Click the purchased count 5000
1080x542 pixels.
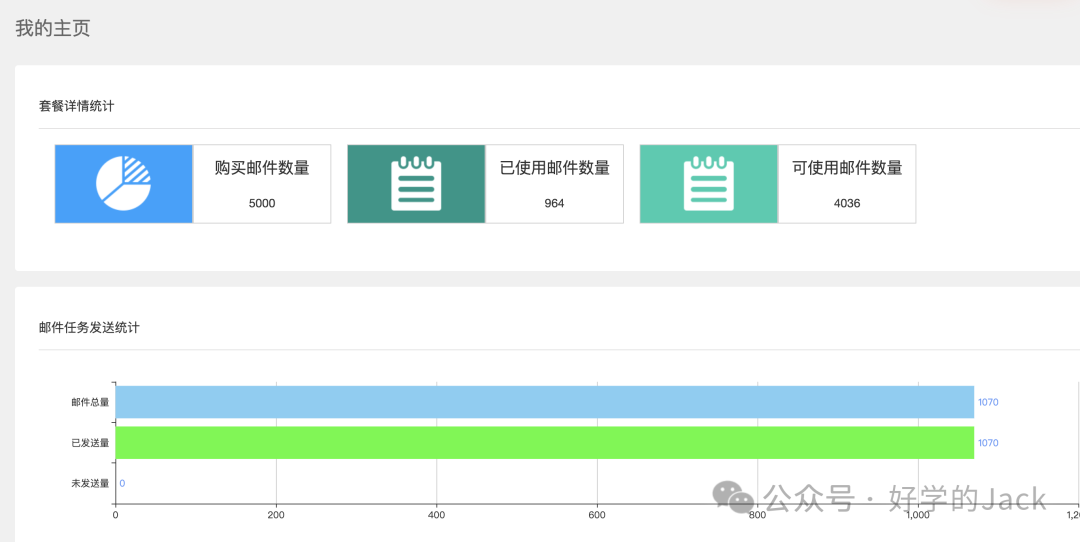click(262, 203)
